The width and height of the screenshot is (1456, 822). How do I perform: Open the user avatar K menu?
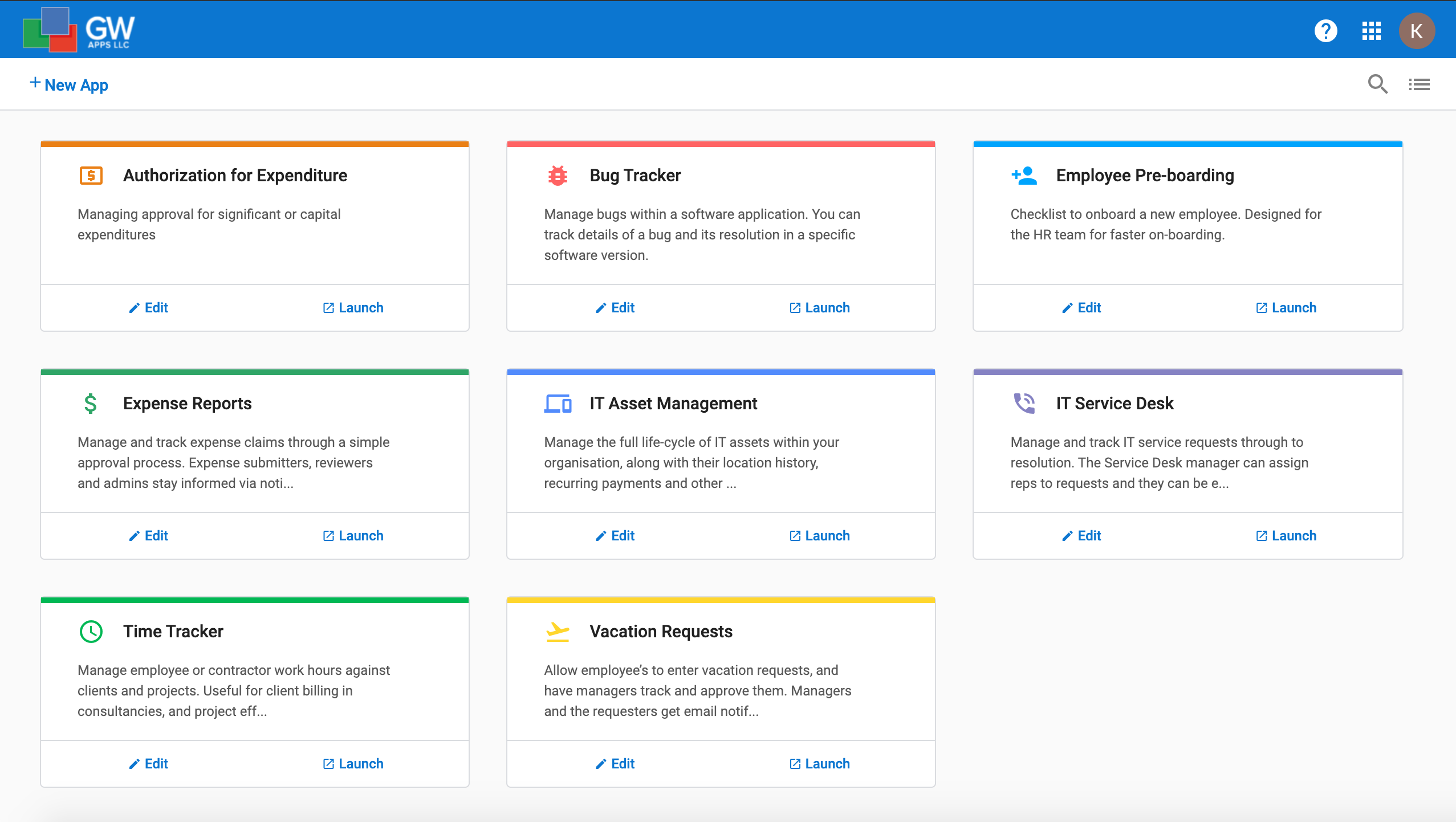pos(1416,31)
